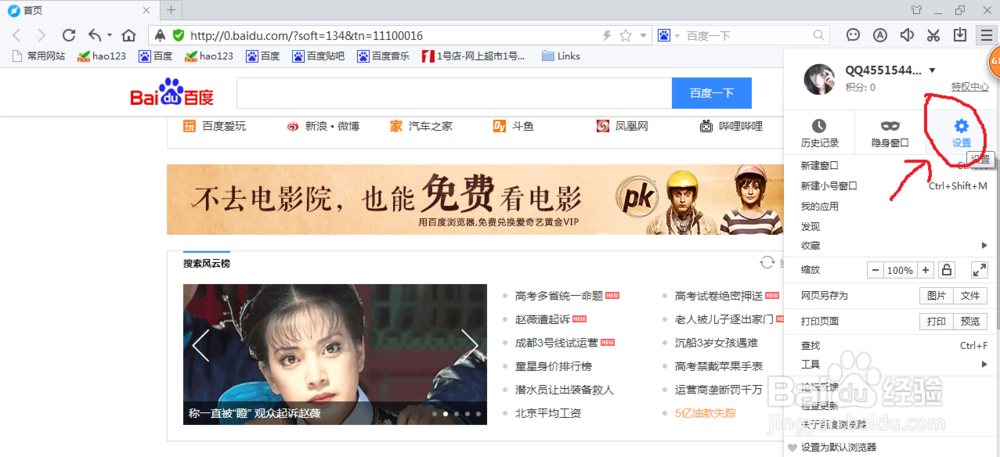Show next slide in the carousel
Image resolution: width=1000 pixels, height=457 pixels.
click(469, 346)
